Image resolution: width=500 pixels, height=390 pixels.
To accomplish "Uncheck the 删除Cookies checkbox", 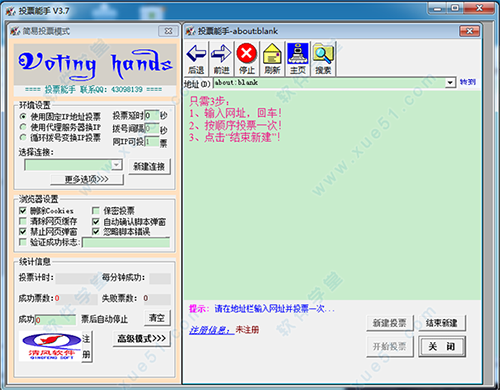I will click(23, 211).
